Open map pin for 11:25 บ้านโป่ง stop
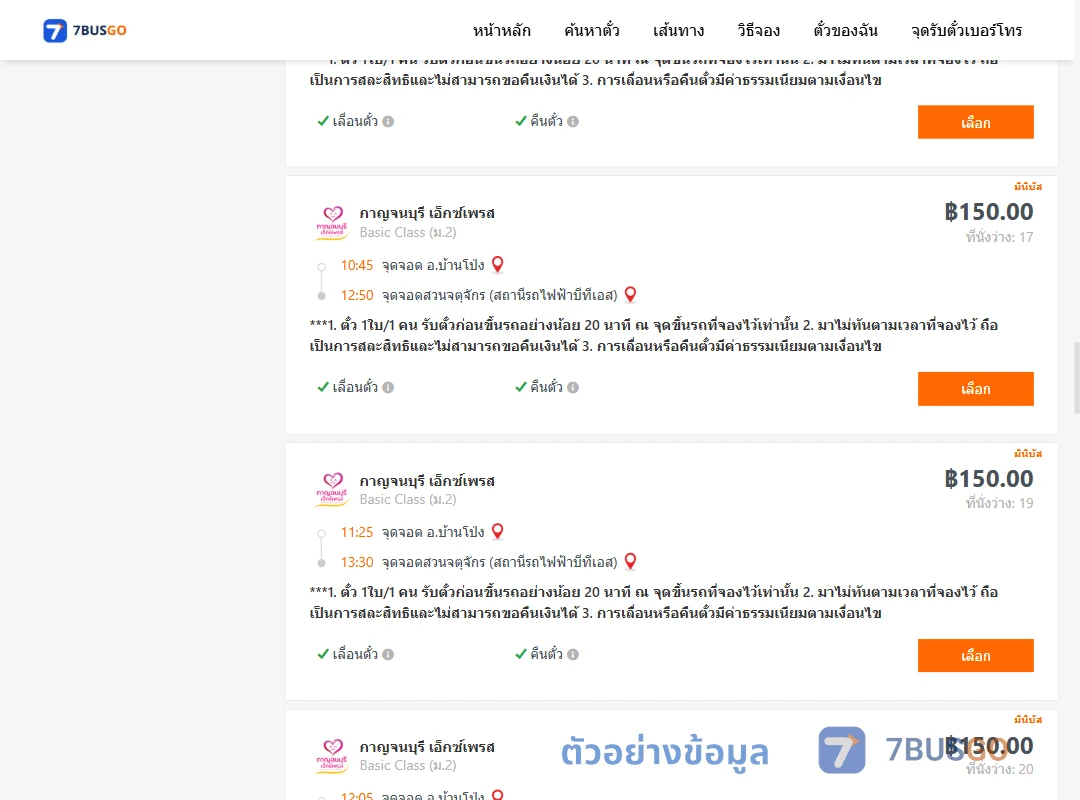The image size is (1080, 800). [497, 531]
